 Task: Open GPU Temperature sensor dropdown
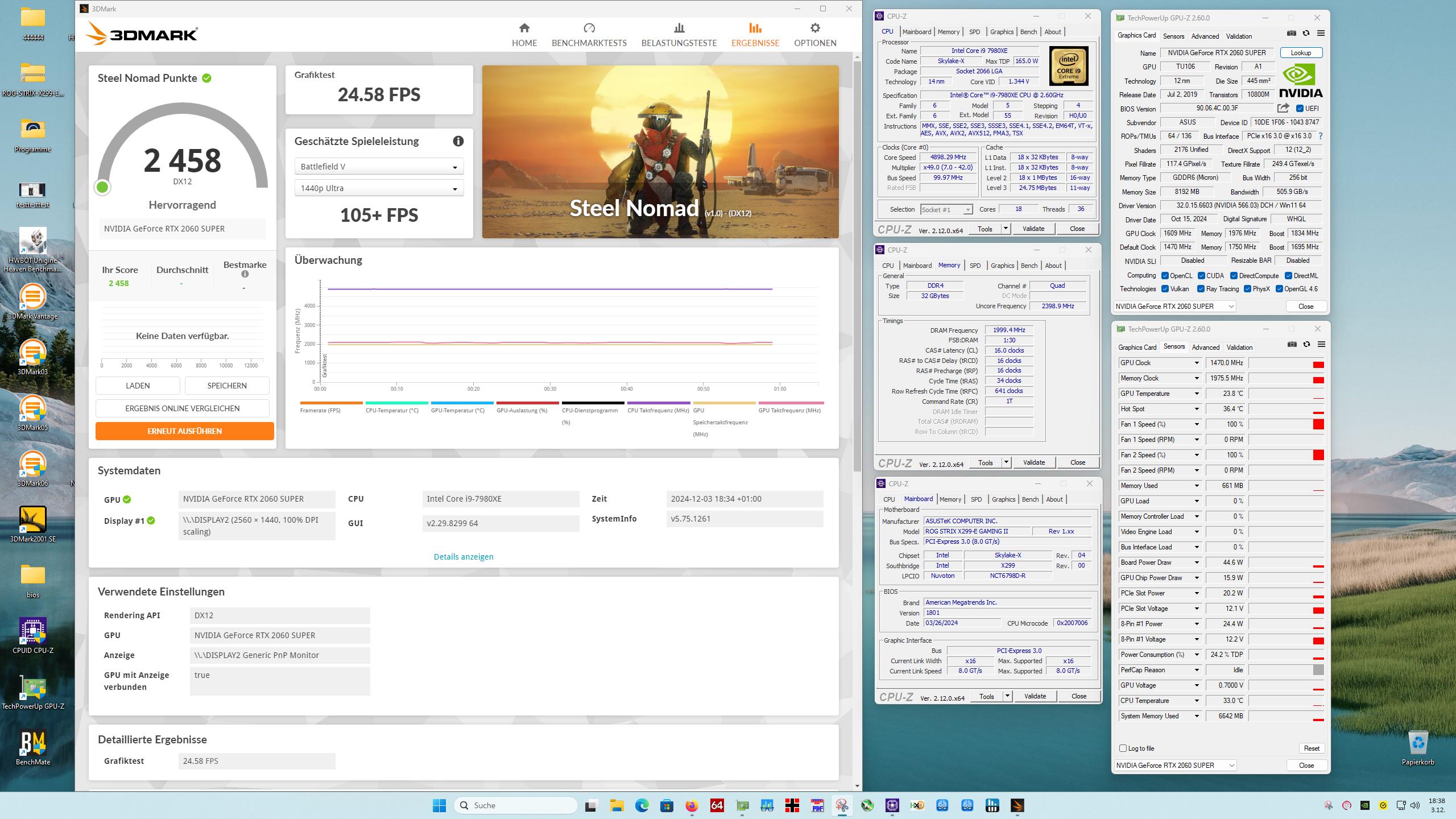tap(1196, 394)
